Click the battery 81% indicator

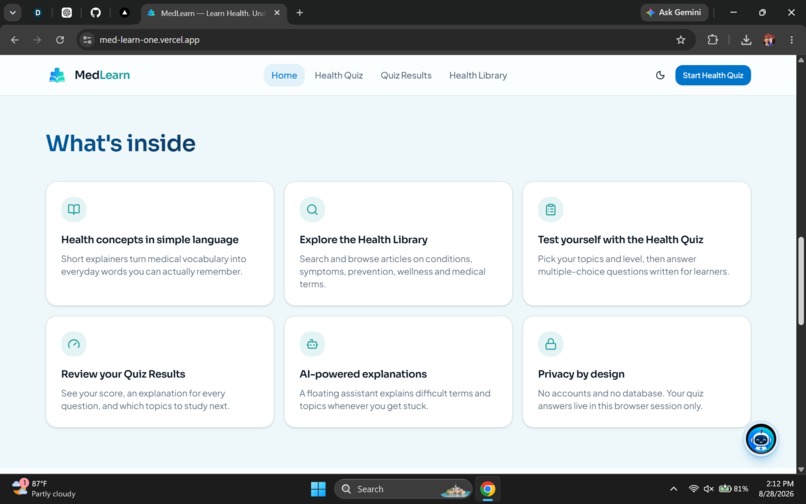tap(734, 489)
